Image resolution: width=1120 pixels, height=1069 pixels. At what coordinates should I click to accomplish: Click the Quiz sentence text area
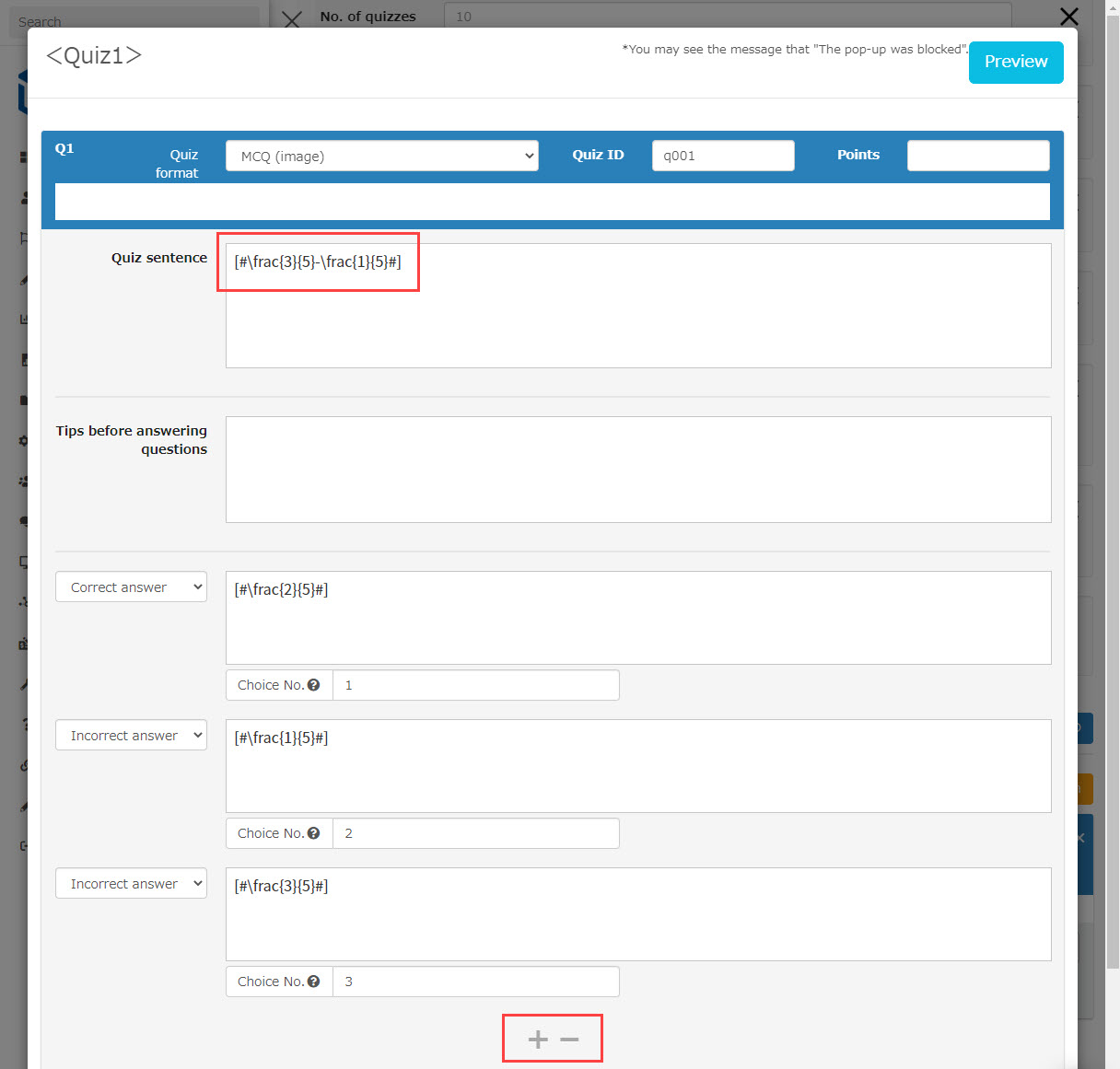637,313
